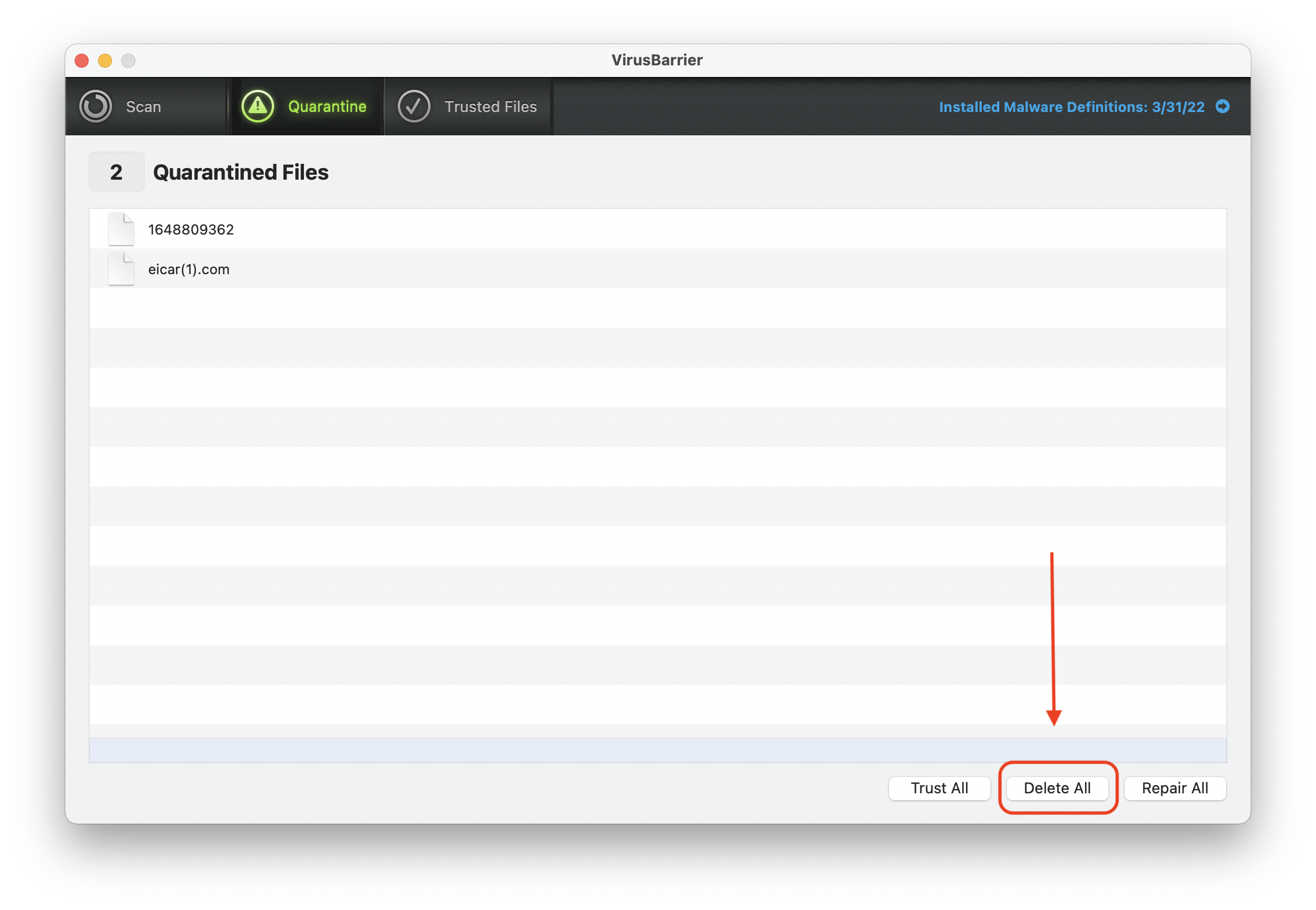Screen dimensions: 1316x910
Task: Click Trust All button
Action: tap(939, 788)
